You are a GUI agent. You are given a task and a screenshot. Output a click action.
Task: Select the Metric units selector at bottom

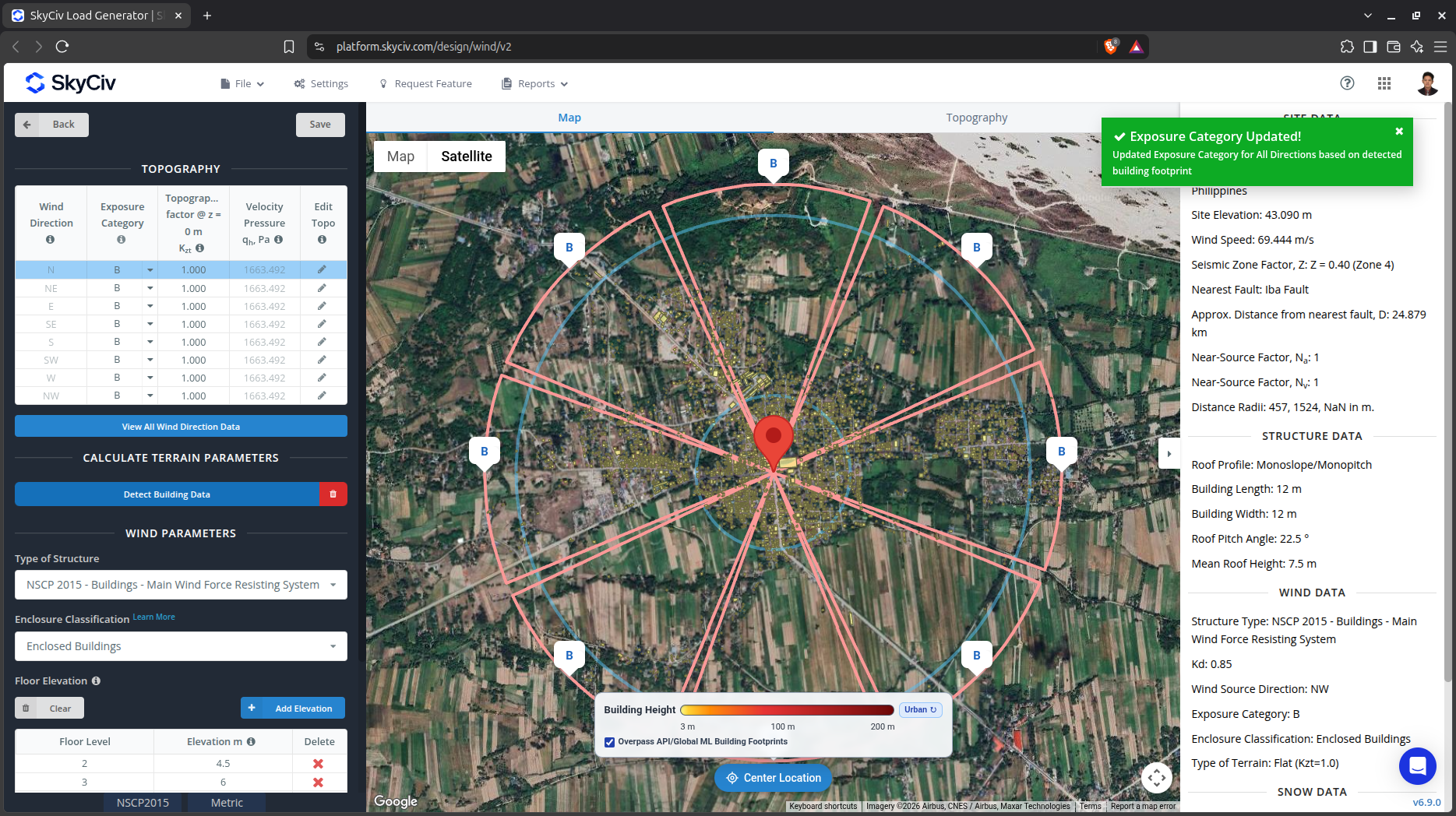coord(227,803)
